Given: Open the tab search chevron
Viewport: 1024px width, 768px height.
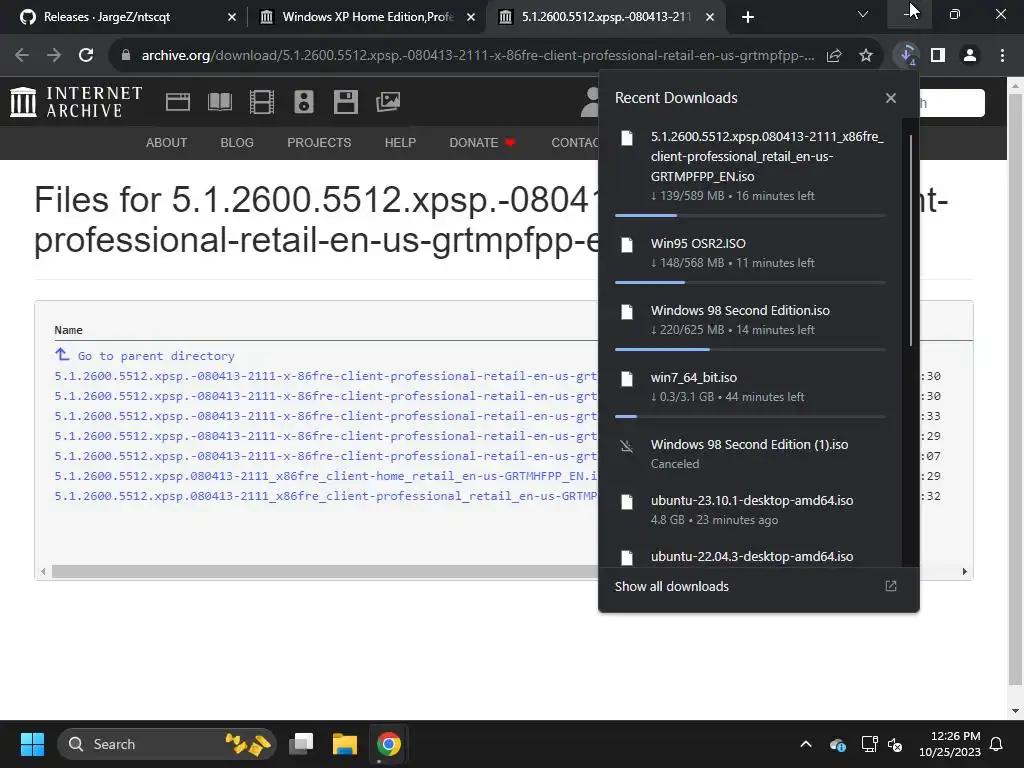Looking at the screenshot, I should [x=863, y=14].
